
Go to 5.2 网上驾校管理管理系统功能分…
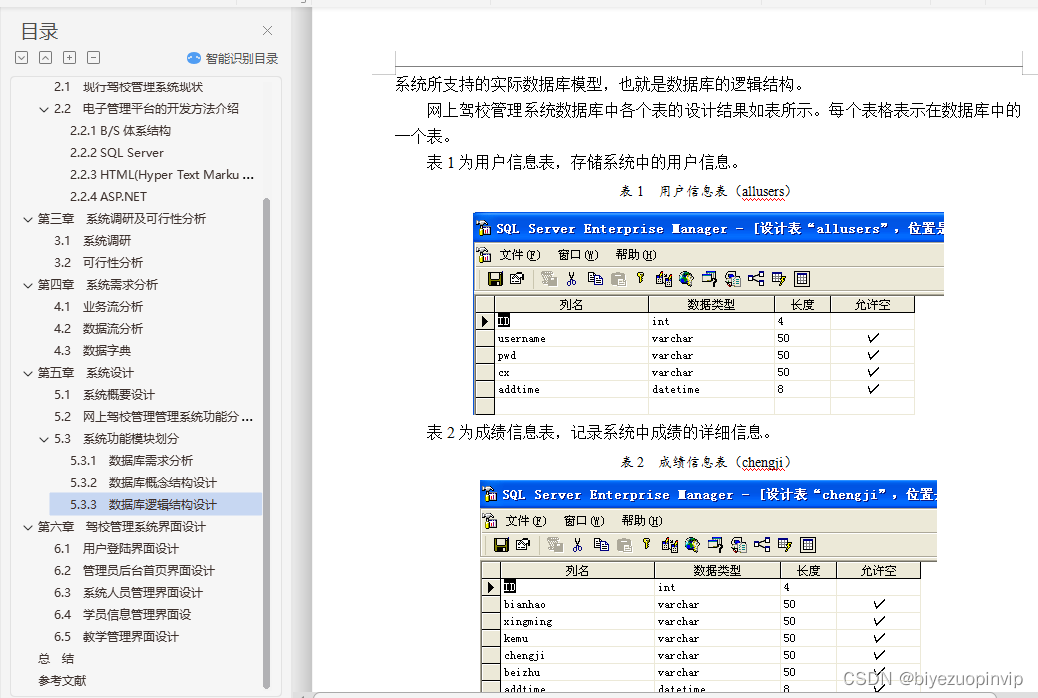point(154,417)
